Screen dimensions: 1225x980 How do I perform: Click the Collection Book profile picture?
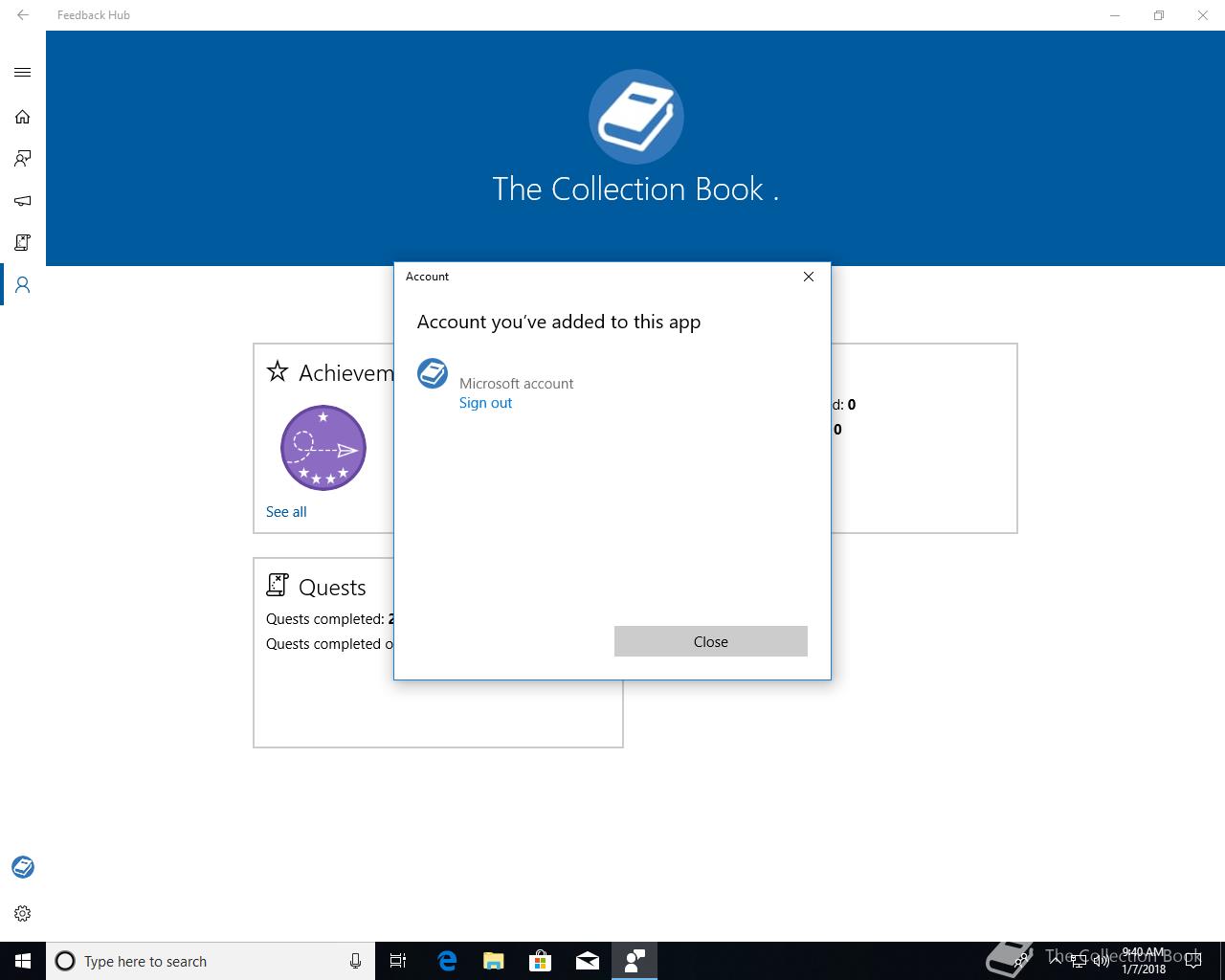[636, 117]
